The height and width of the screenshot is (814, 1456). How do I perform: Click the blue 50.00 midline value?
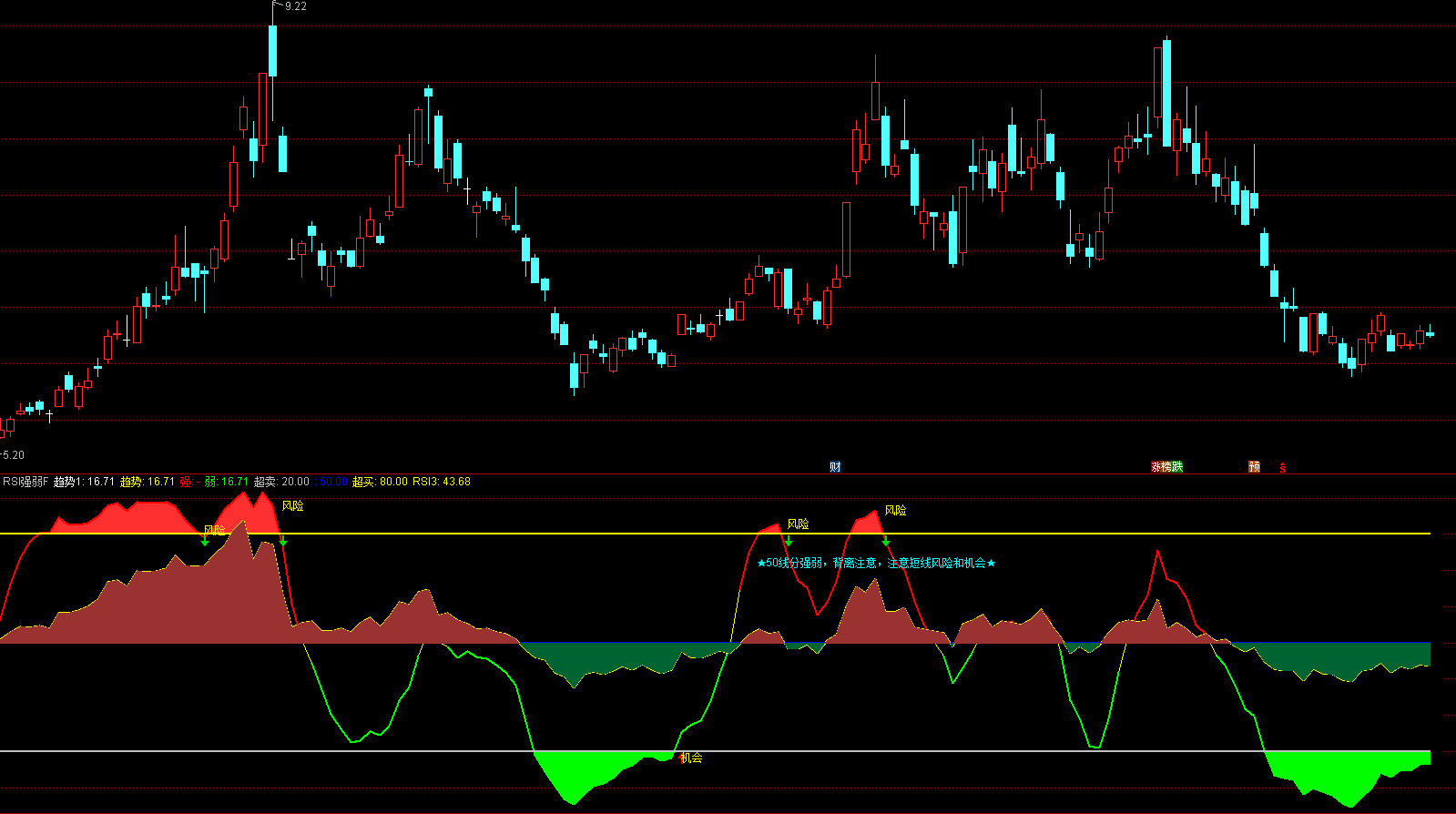333,482
